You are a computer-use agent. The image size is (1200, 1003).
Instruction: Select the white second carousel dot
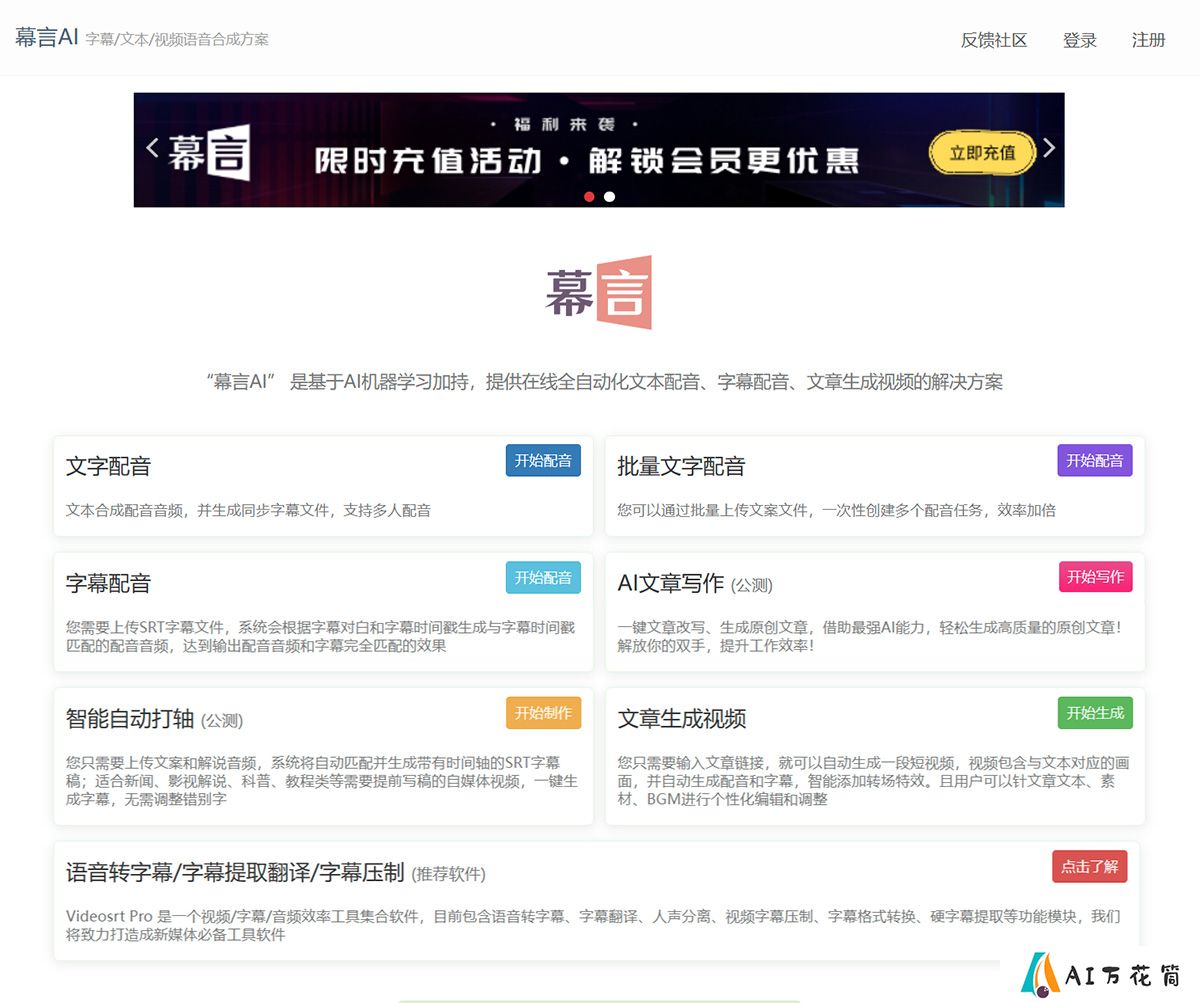pyautogui.click(x=609, y=196)
